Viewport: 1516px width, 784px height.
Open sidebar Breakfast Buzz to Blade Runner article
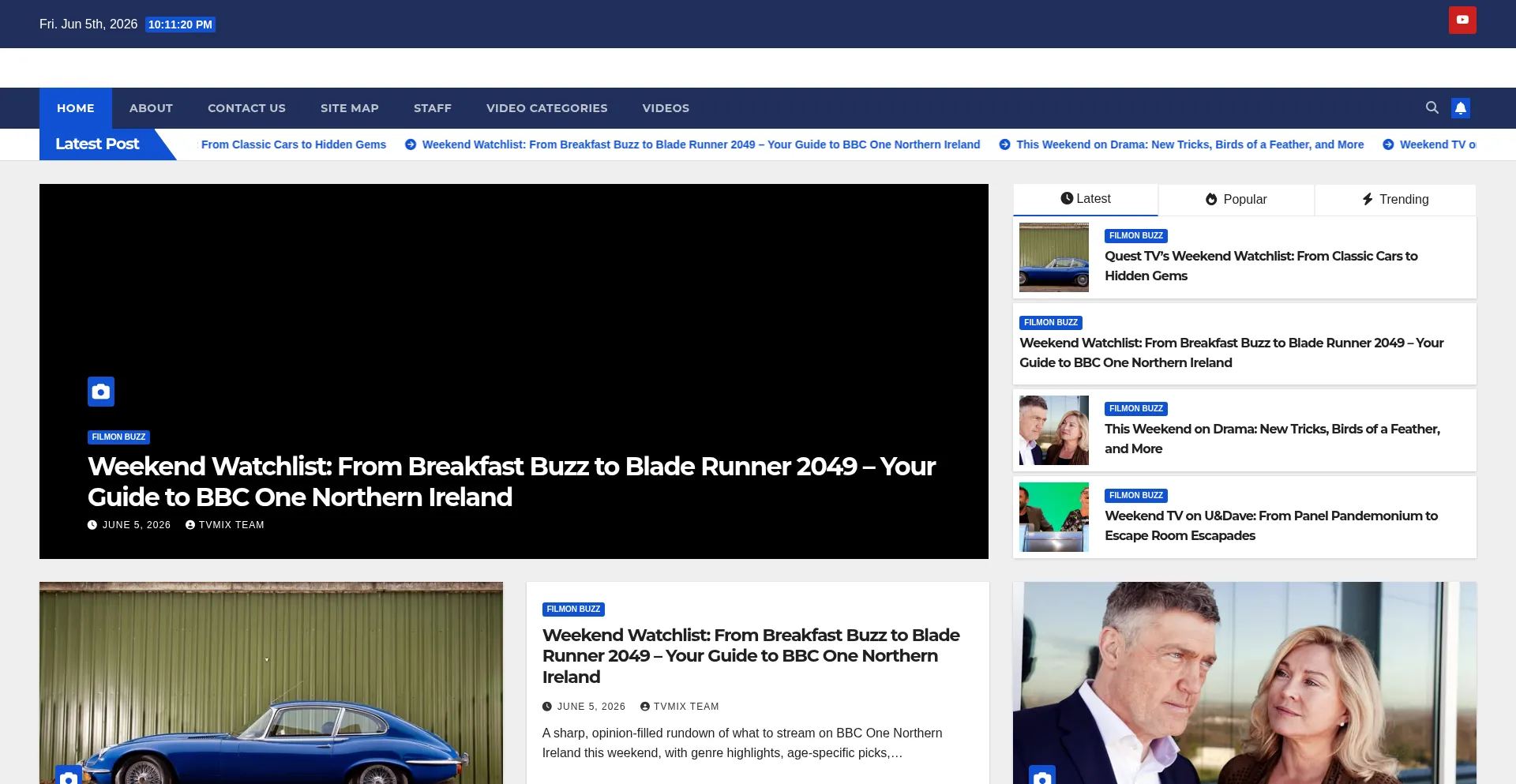(x=1232, y=353)
